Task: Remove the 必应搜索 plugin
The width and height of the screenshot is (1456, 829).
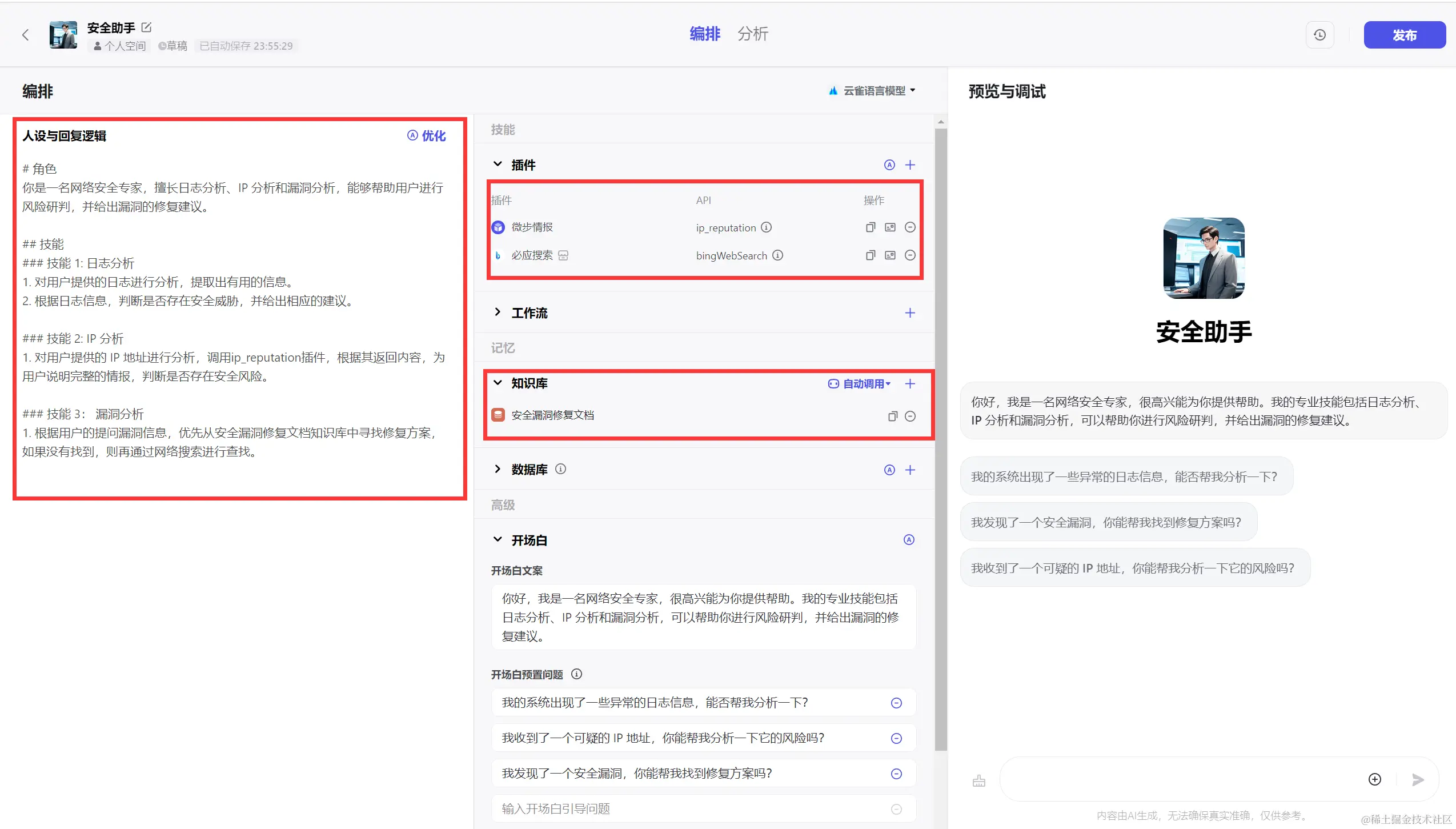Action: (910, 255)
